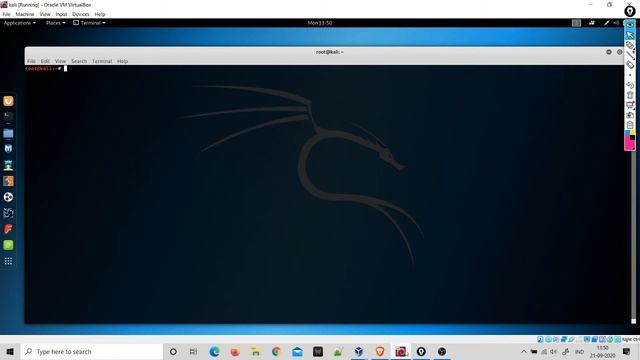Toggle the eye icon in annotation toolbar
The image size is (640, 360).
click(630, 25)
